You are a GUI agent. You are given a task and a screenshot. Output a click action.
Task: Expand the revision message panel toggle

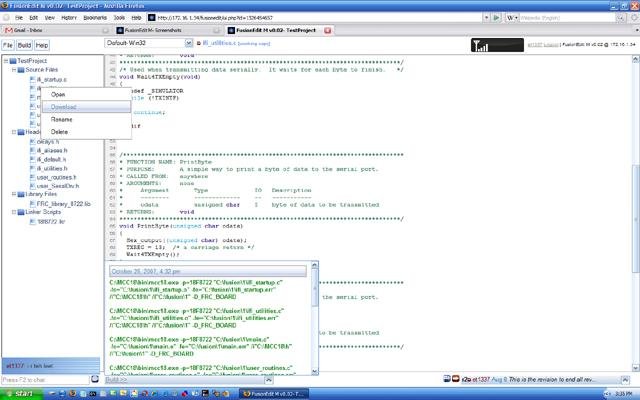(x=625, y=380)
